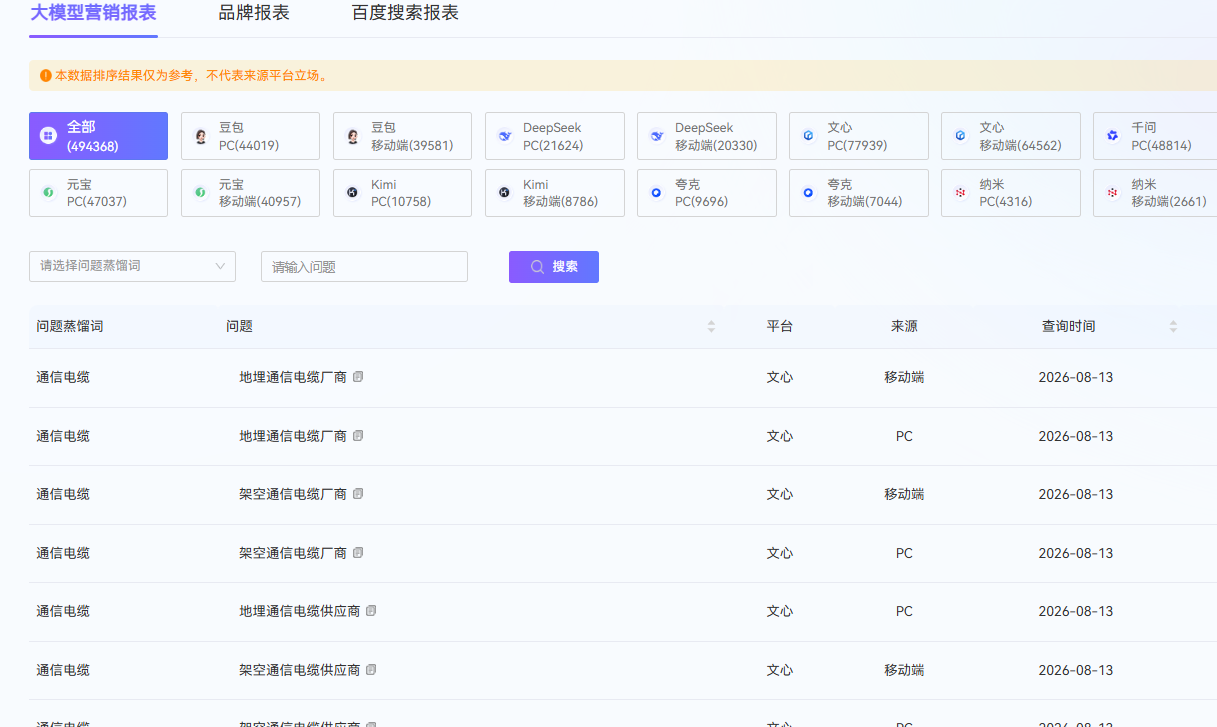Click the 本数据排序结果仅为参考 notice text
The height and width of the screenshot is (727, 1217).
191,75
